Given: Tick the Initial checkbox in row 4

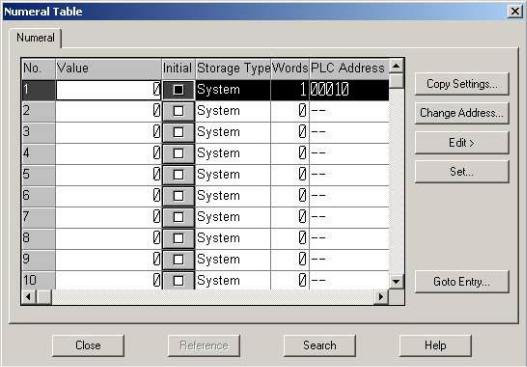Looking at the screenshot, I should point(178,153).
